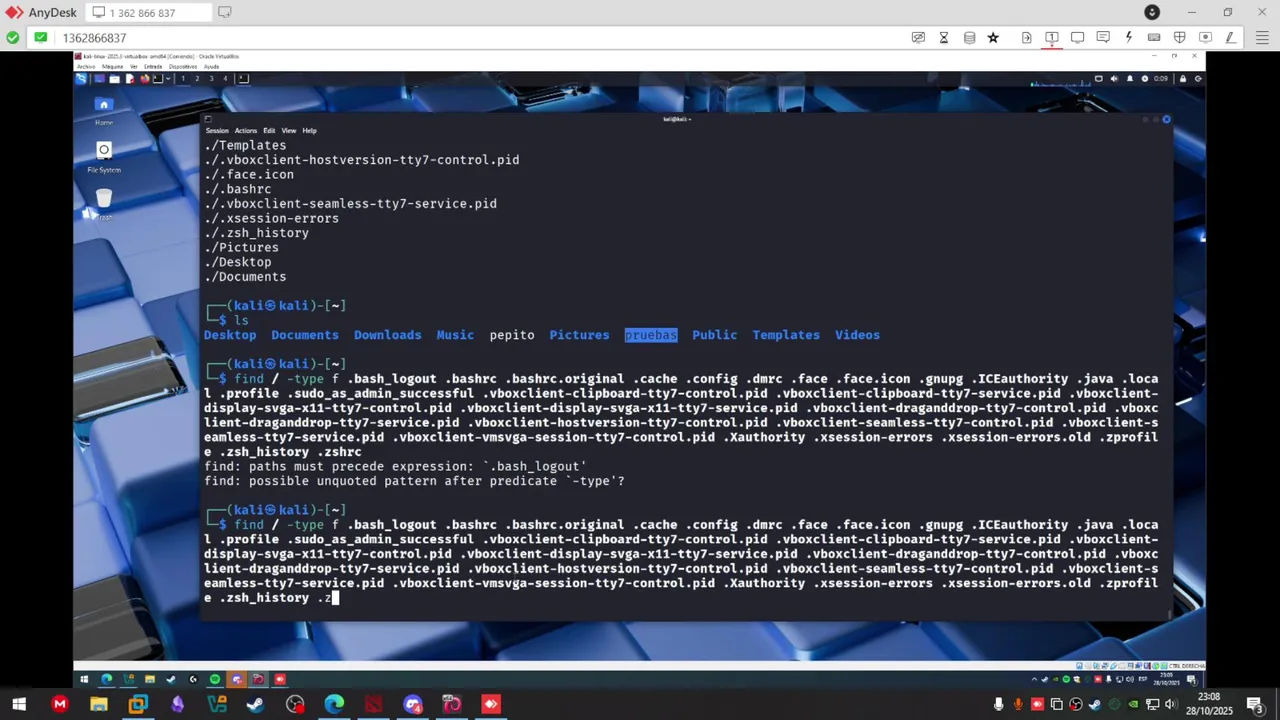This screenshot has height=720, width=1280.
Task: Click the AnyDesk privacy mode icon
Action: (918, 38)
